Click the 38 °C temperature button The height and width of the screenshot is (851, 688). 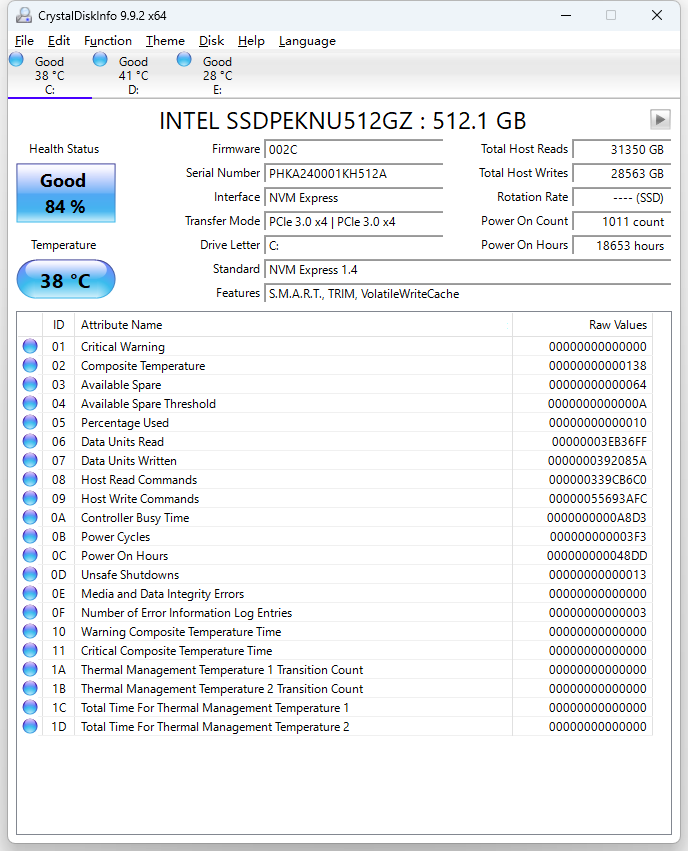click(66, 280)
